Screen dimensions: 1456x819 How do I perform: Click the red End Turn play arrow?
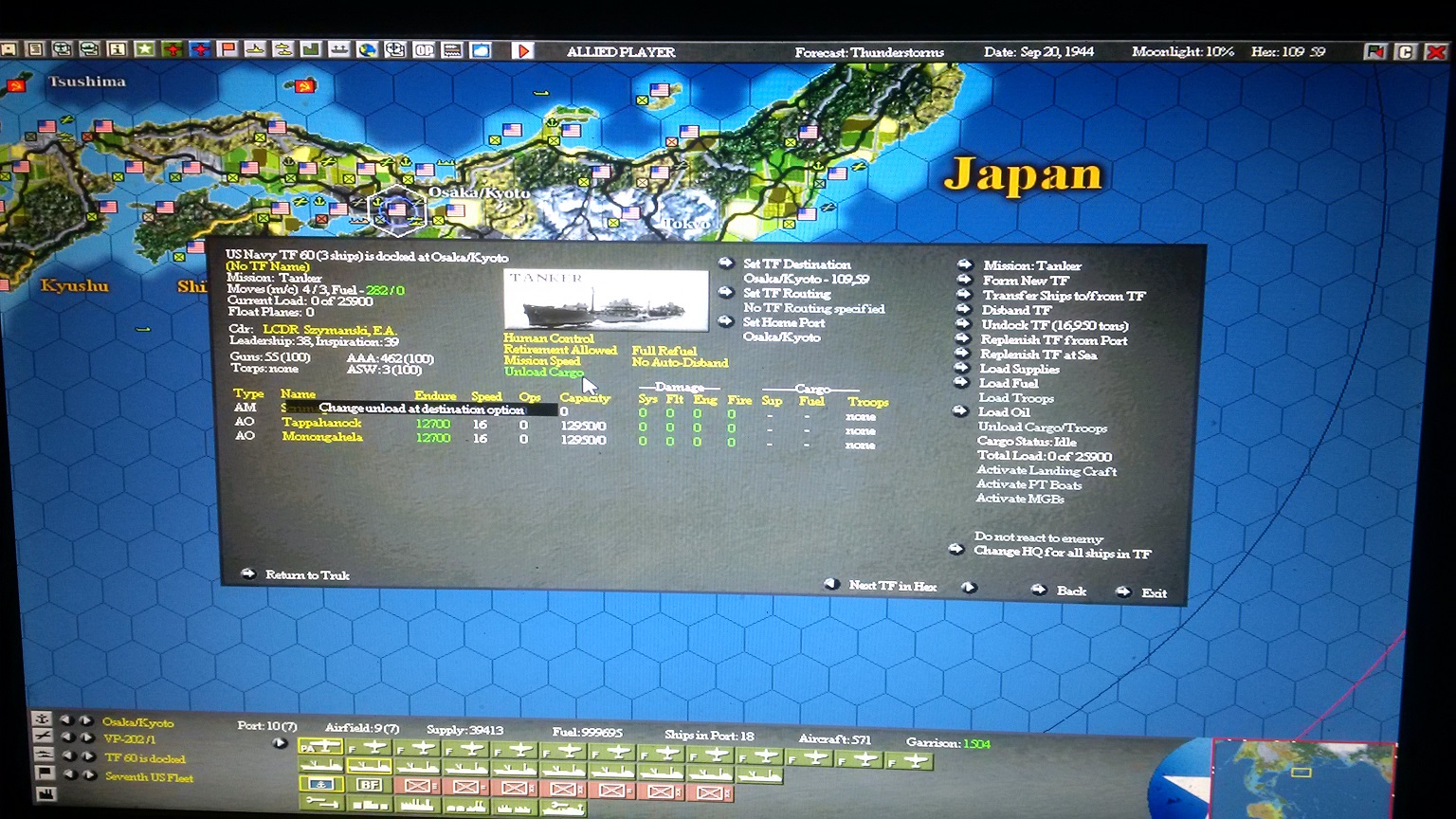[523, 50]
